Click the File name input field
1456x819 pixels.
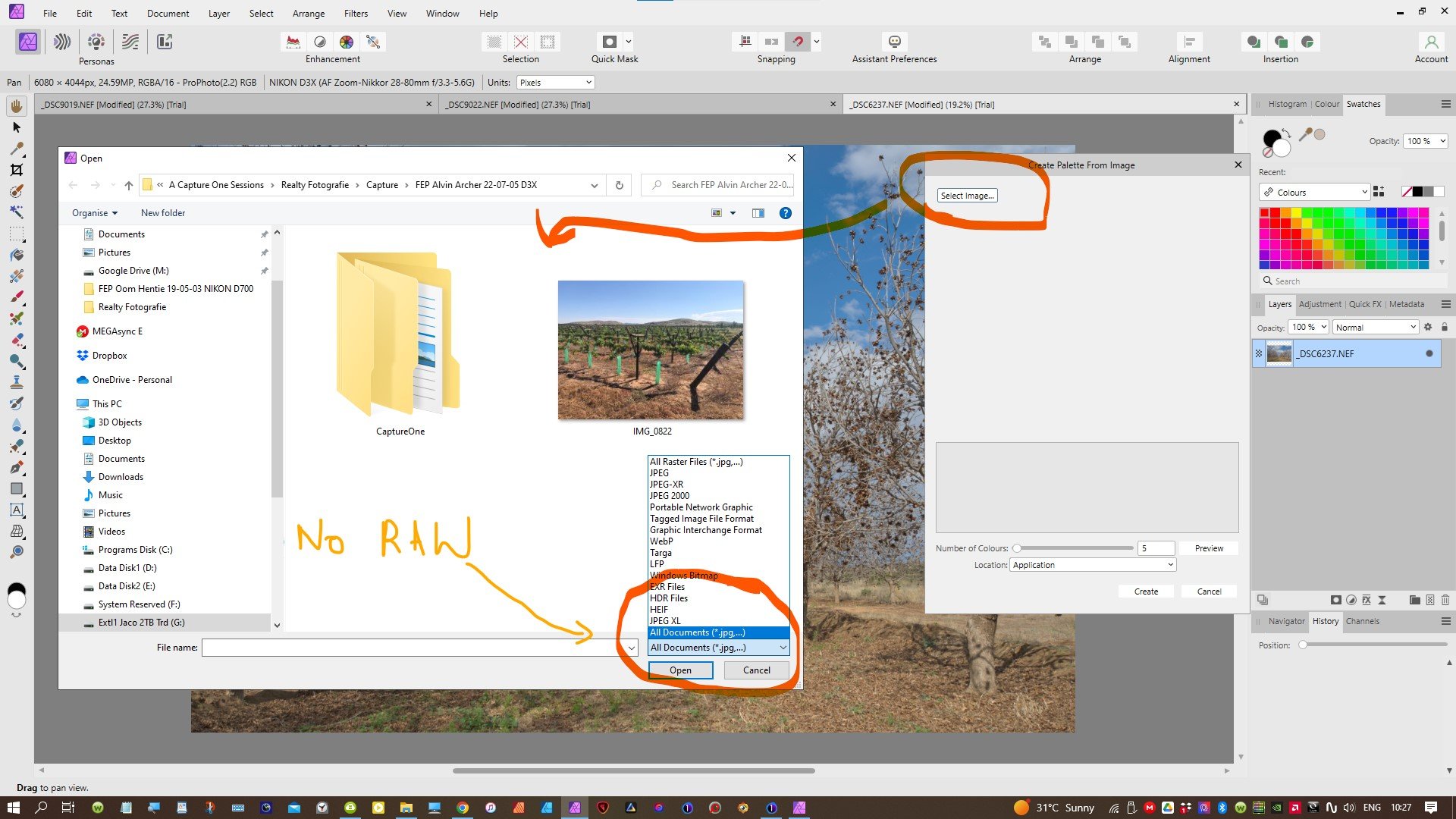point(413,648)
